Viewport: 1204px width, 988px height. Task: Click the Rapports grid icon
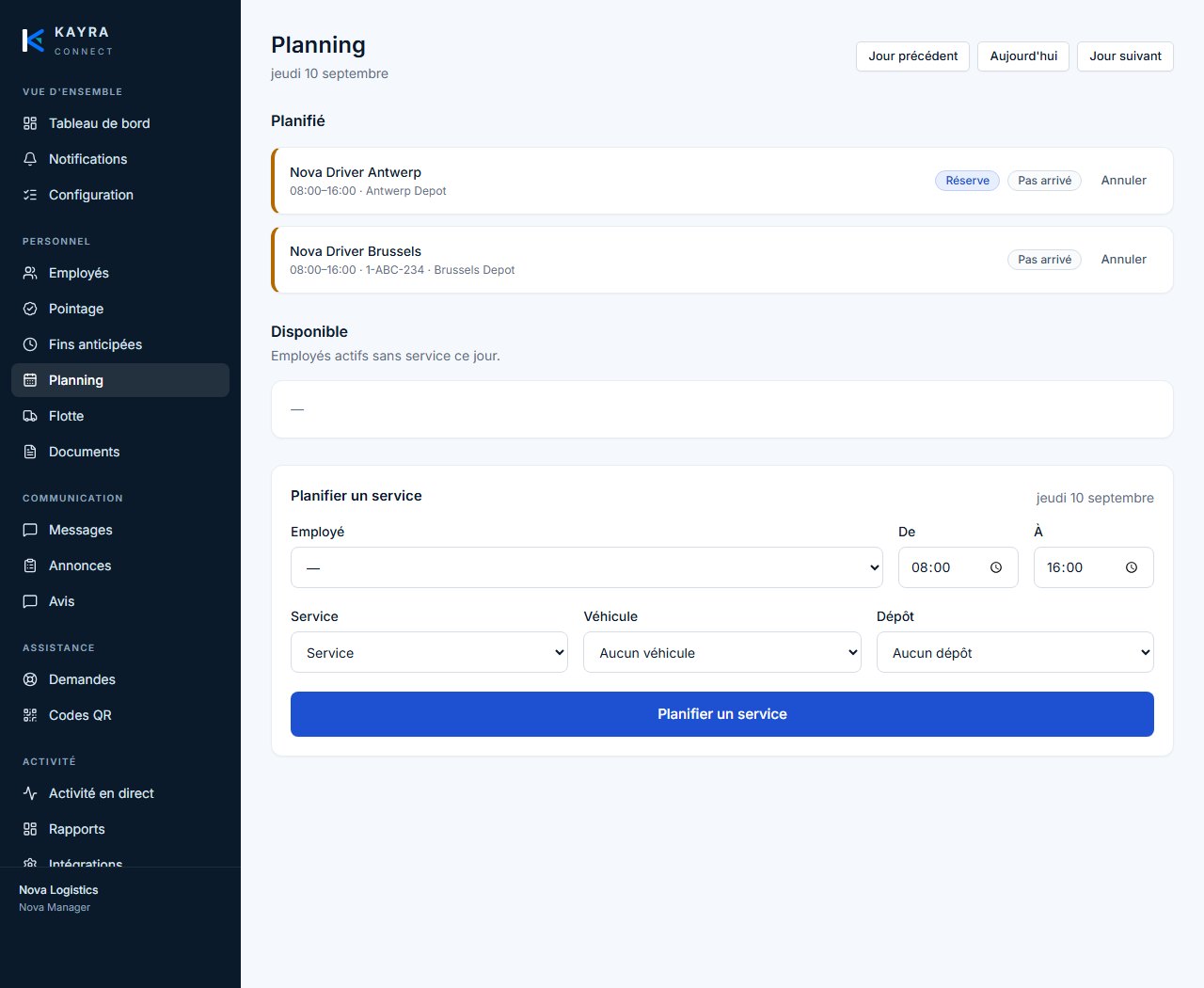[30, 829]
